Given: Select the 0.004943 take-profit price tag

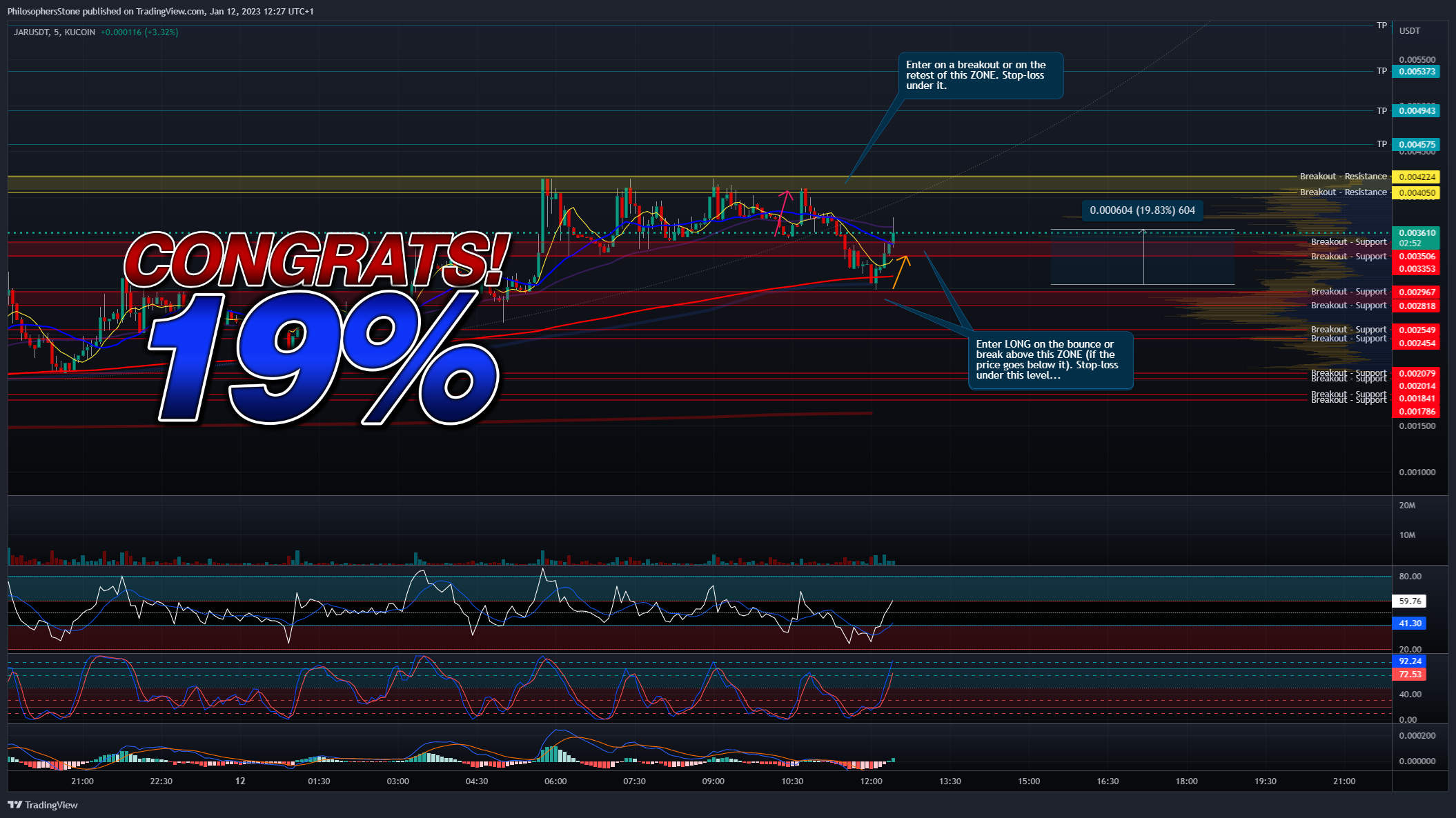Looking at the screenshot, I should (x=1416, y=110).
